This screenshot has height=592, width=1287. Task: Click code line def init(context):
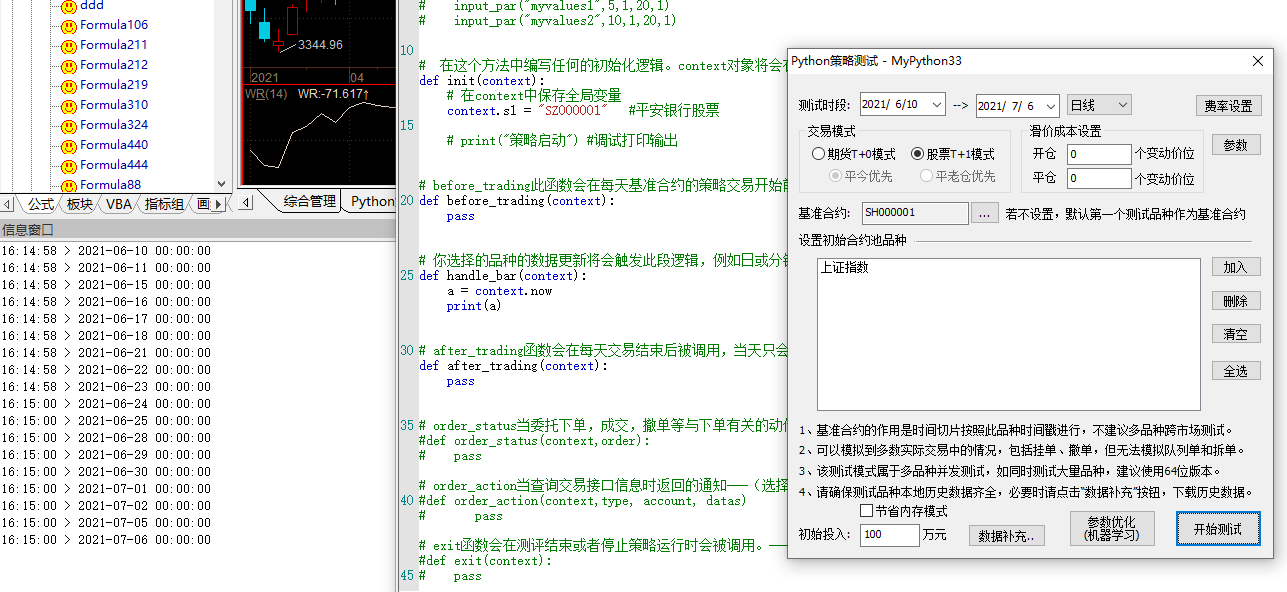pyautogui.click(x=482, y=81)
